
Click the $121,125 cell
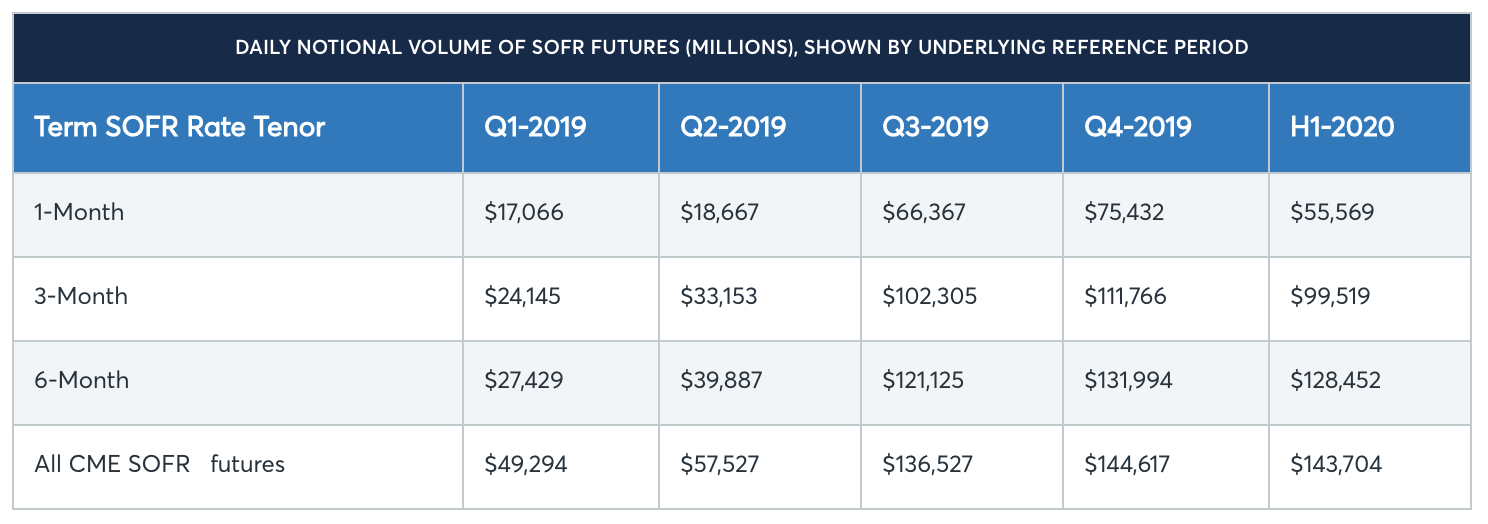(x=927, y=380)
